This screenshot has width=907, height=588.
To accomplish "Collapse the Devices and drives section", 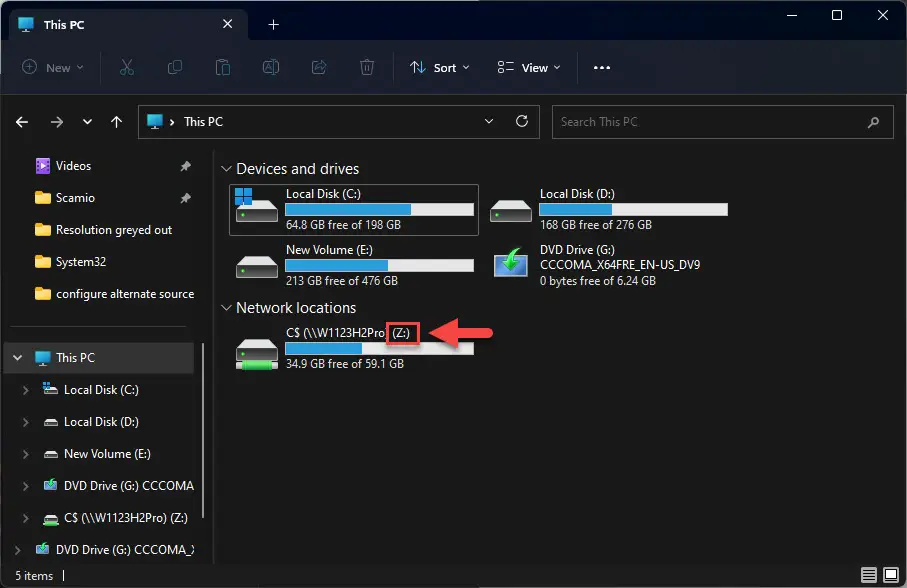I will tap(225, 168).
